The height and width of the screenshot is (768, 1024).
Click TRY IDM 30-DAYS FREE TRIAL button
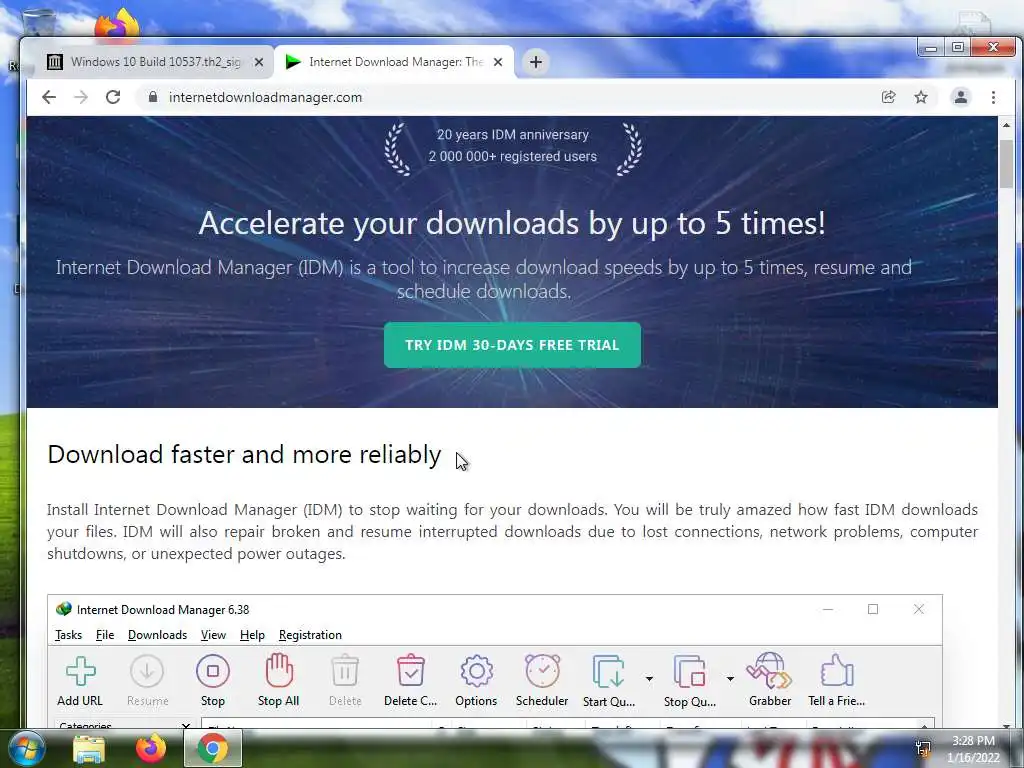click(512, 345)
